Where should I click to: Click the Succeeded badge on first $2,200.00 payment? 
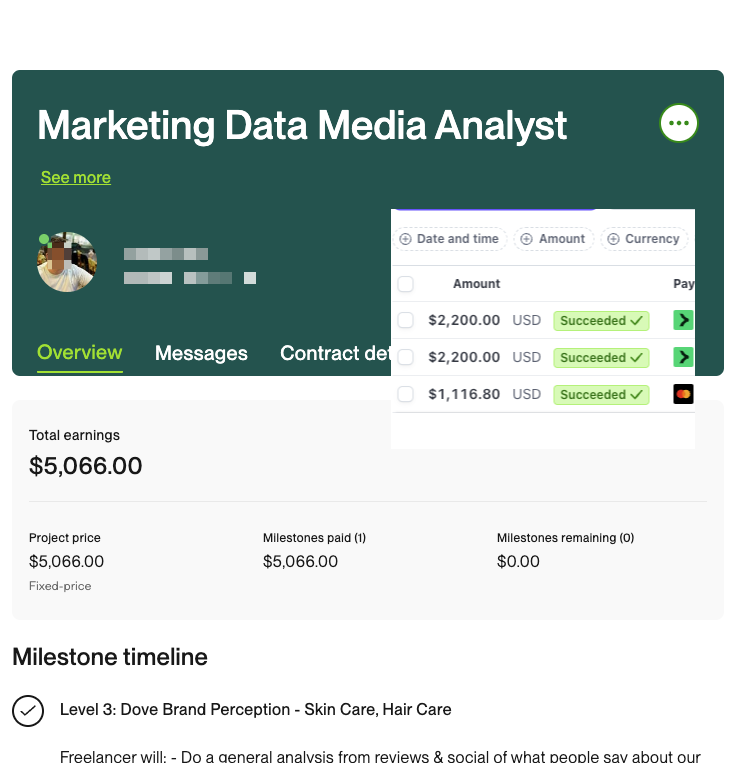click(x=601, y=321)
